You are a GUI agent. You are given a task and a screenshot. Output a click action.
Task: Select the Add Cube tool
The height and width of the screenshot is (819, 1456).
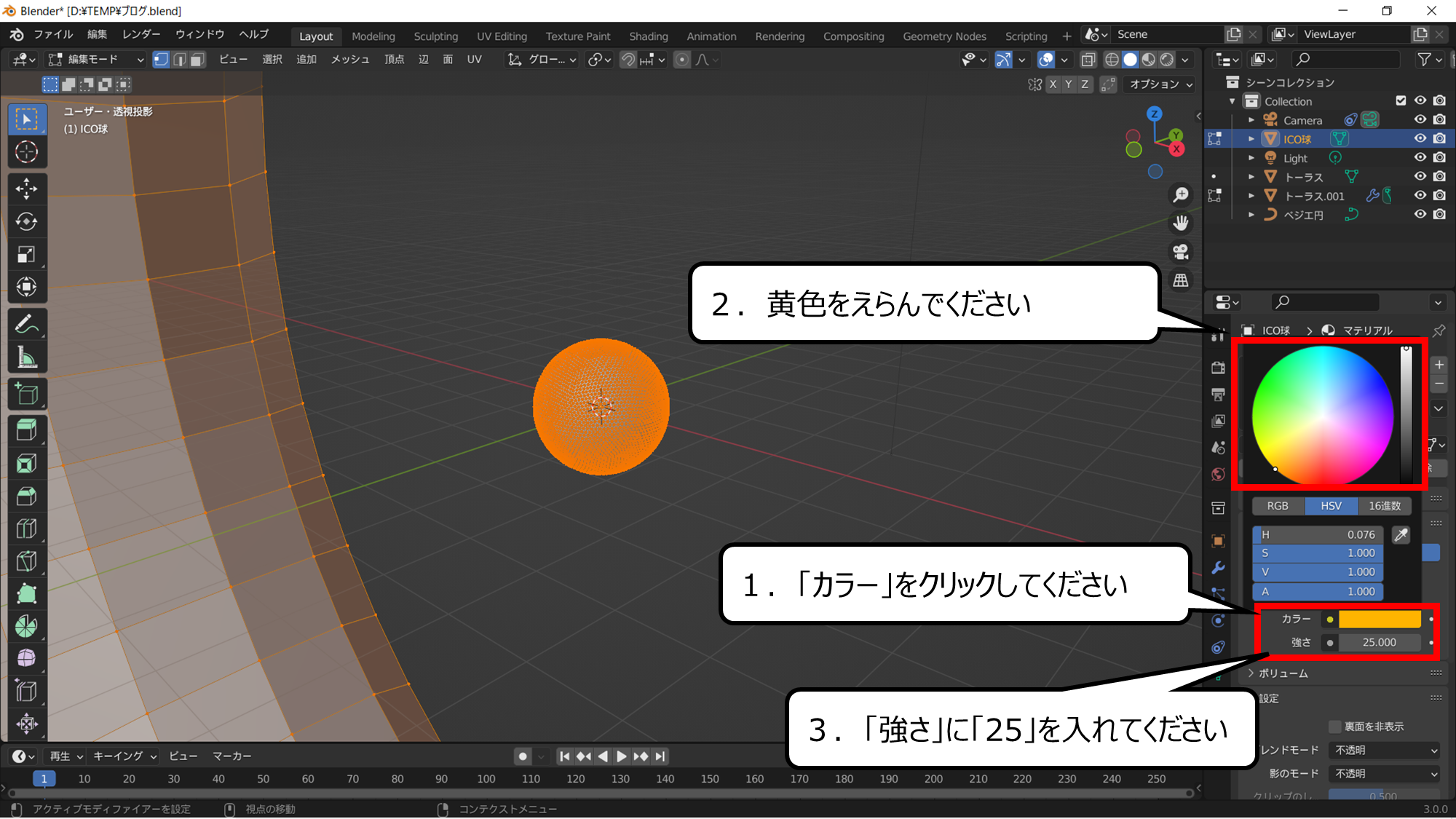tap(27, 395)
